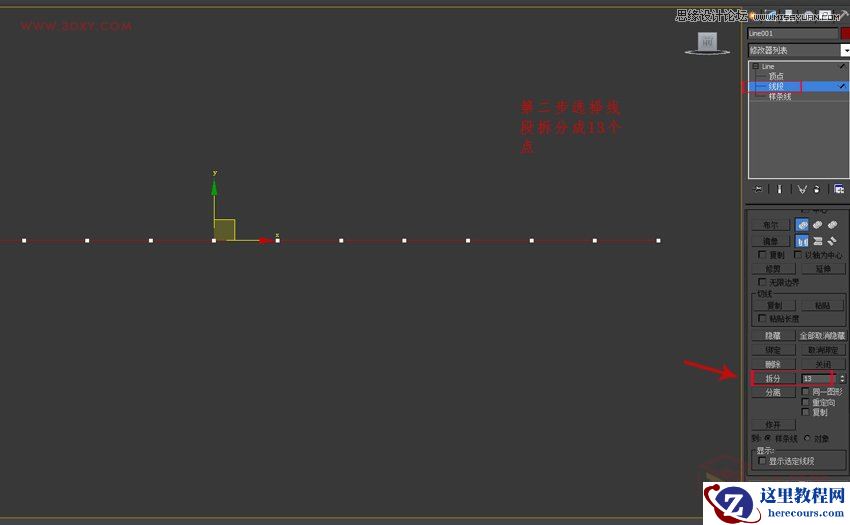Open configure modifier sets icon
This screenshot has width=850, height=525.
click(x=839, y=189)
